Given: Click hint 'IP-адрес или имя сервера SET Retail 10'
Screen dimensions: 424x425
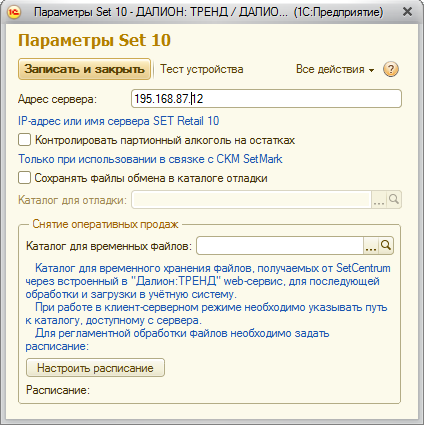Looking at the screenshot, I should tap(119, 121).
